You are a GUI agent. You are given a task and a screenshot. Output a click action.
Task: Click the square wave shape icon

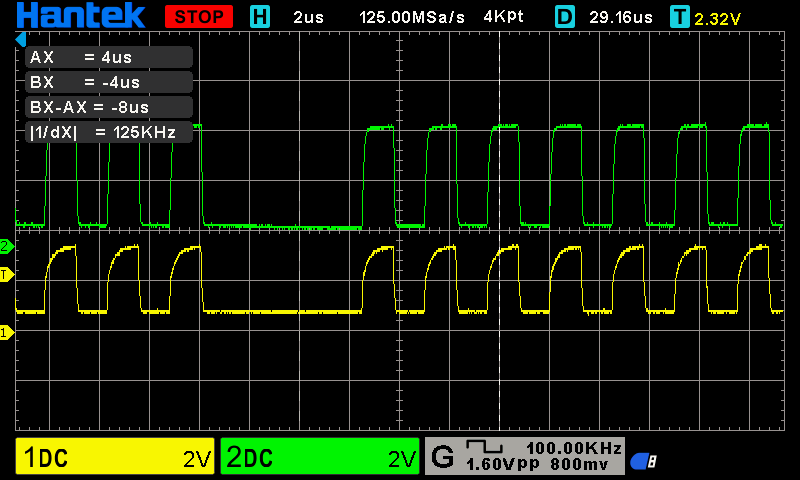[484, 447]
